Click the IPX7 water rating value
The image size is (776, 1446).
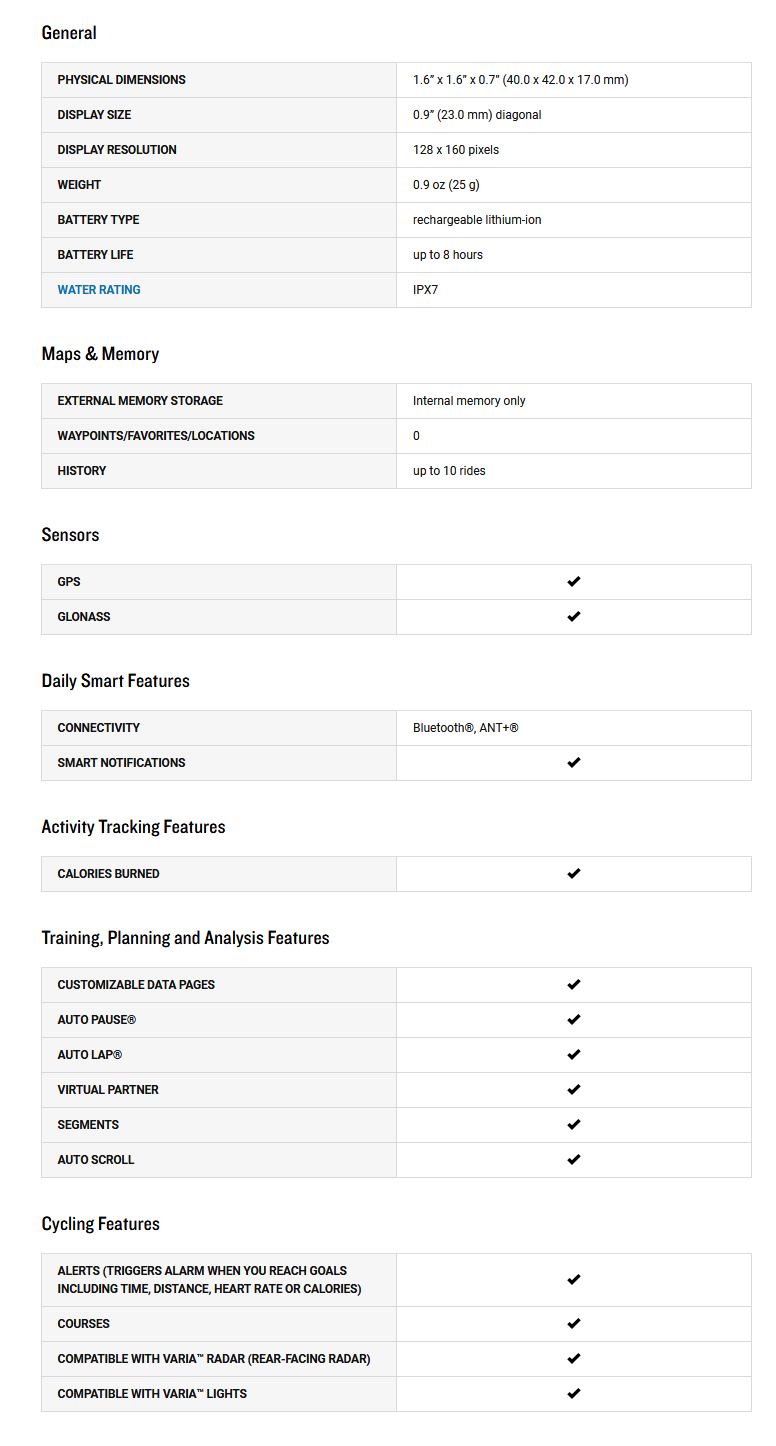[x=426, y=290]
